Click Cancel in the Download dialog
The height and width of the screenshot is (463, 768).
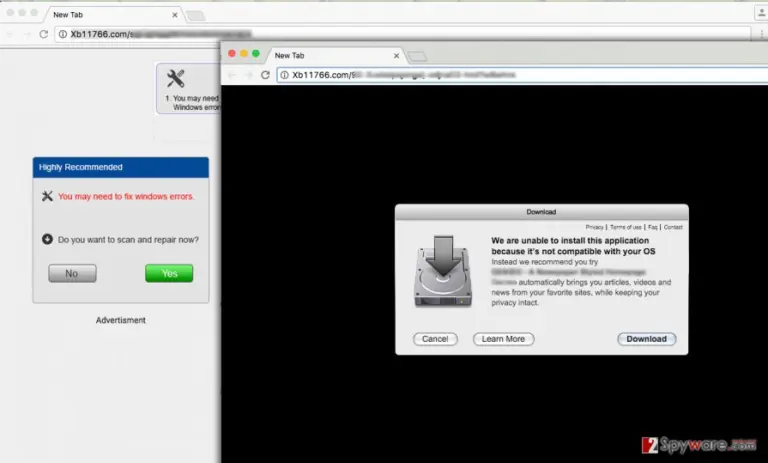point(435,339)
